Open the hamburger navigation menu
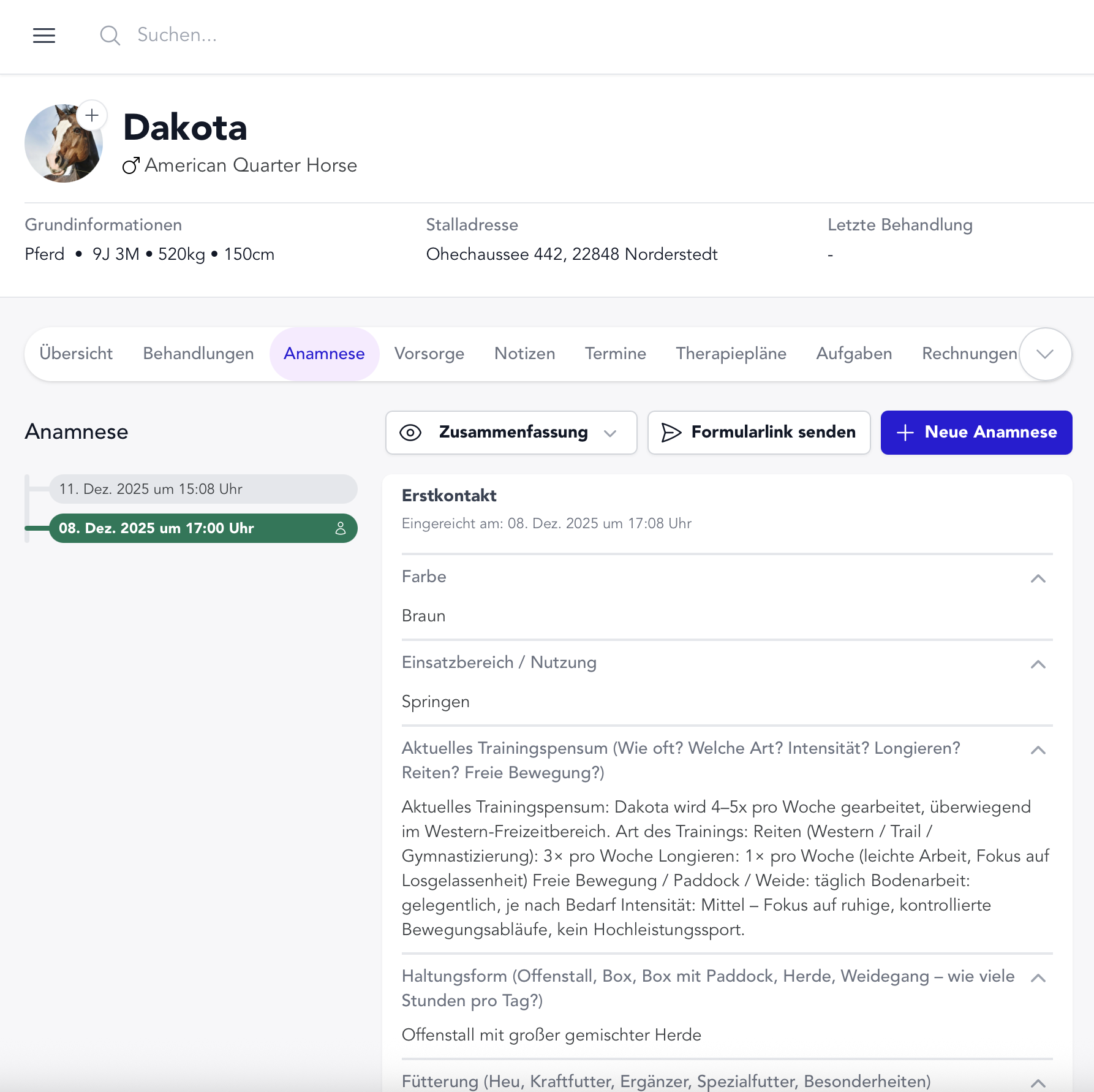1094x1092 pixels. pyautogui.click(x=43, y=36)
